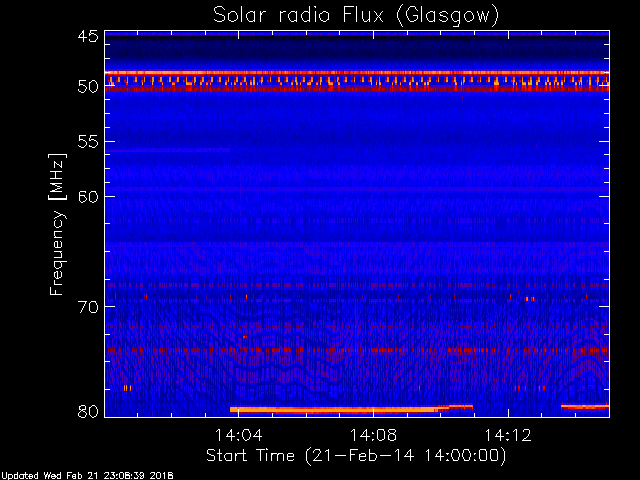Select the 50 MHz frequency tick label
Screen dimensions: 640x480
[87, 87]
